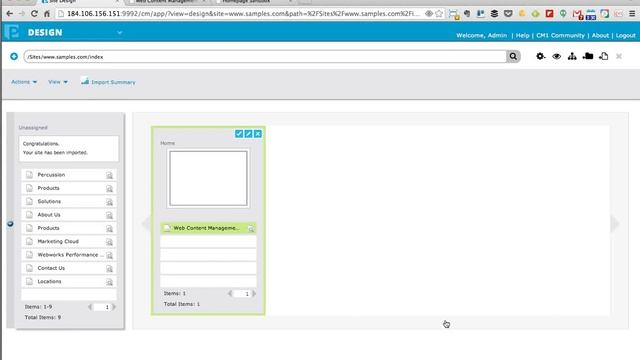640x360 pixels.
Task: Select the Web Content Management page row
Action: pos(208,228)
